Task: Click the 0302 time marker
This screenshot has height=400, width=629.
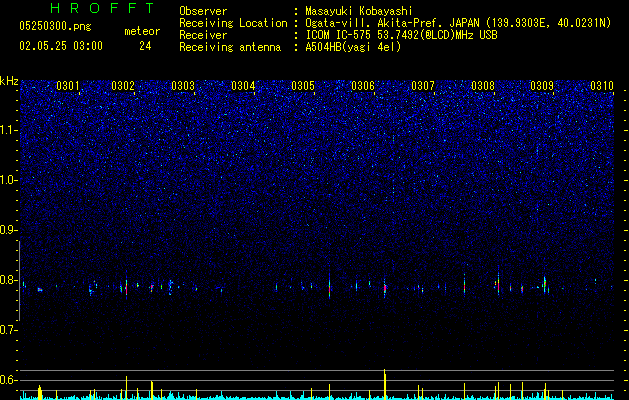Action: click(x=123, y=86)
